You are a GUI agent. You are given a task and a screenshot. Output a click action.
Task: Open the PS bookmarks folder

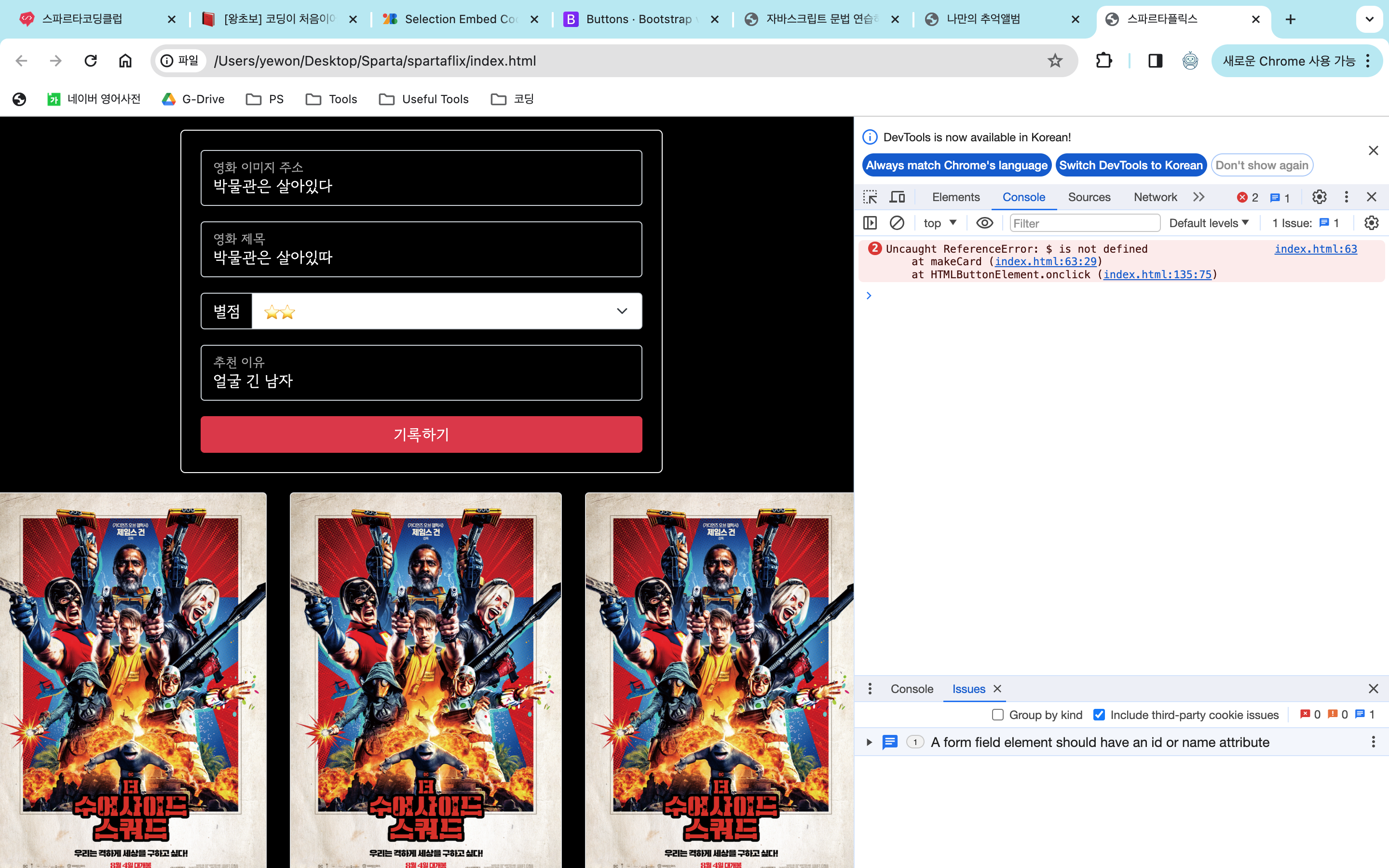point(265,99)
